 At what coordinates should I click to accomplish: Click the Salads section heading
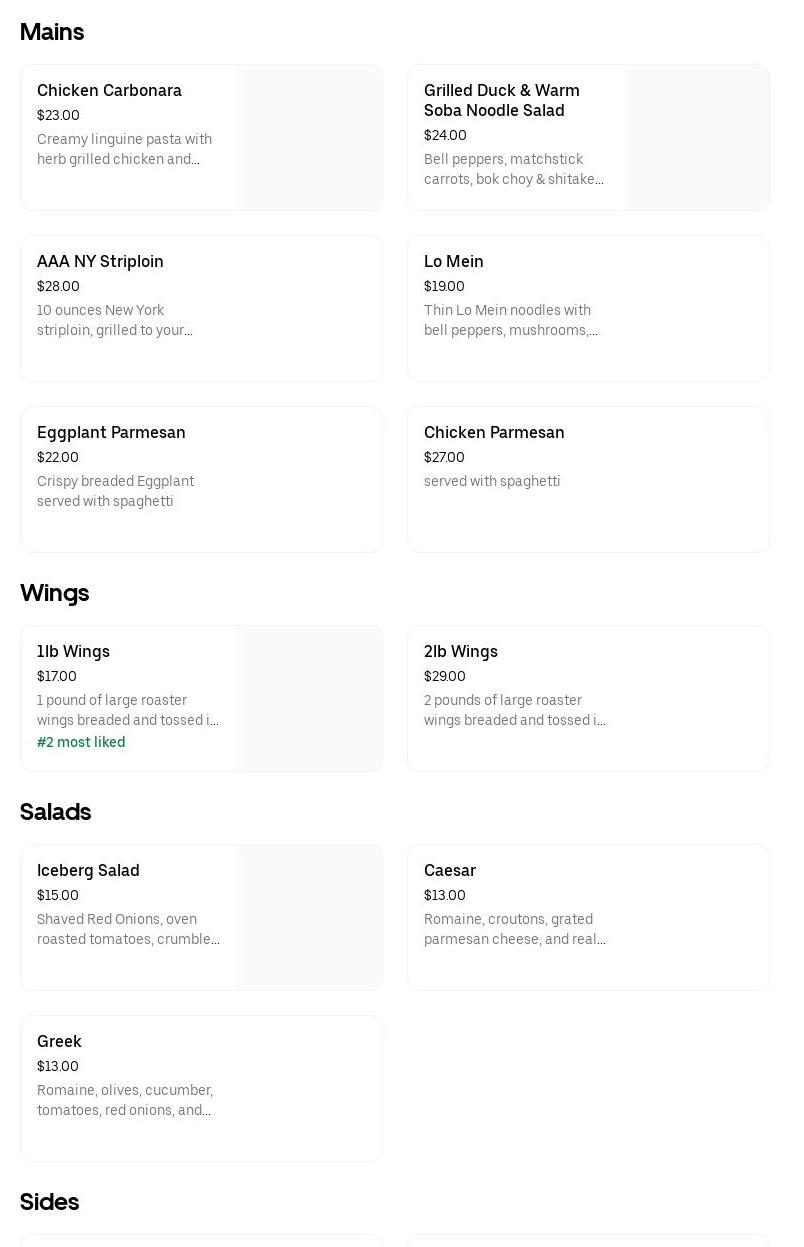(x=56, y=812)
